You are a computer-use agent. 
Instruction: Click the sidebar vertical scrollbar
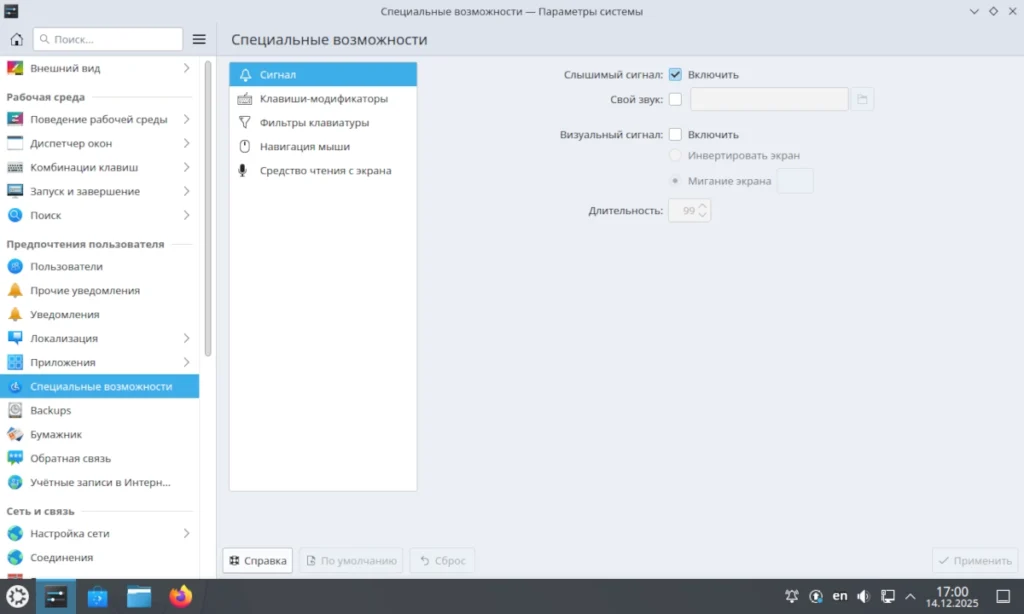click(208, 209)
